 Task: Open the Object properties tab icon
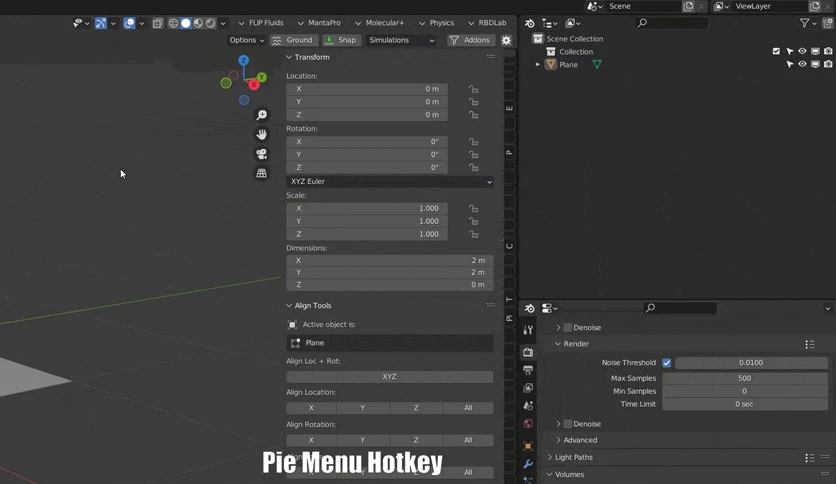click(x=528, y=446)
